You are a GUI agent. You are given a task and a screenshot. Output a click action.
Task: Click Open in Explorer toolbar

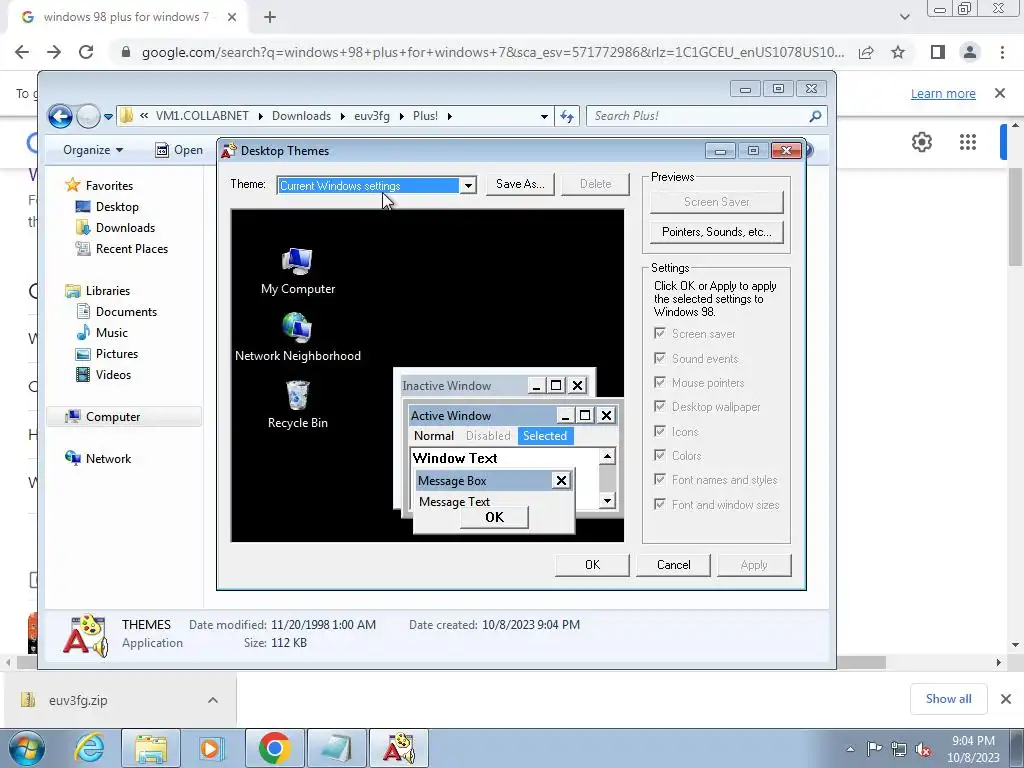pos(179,150)
